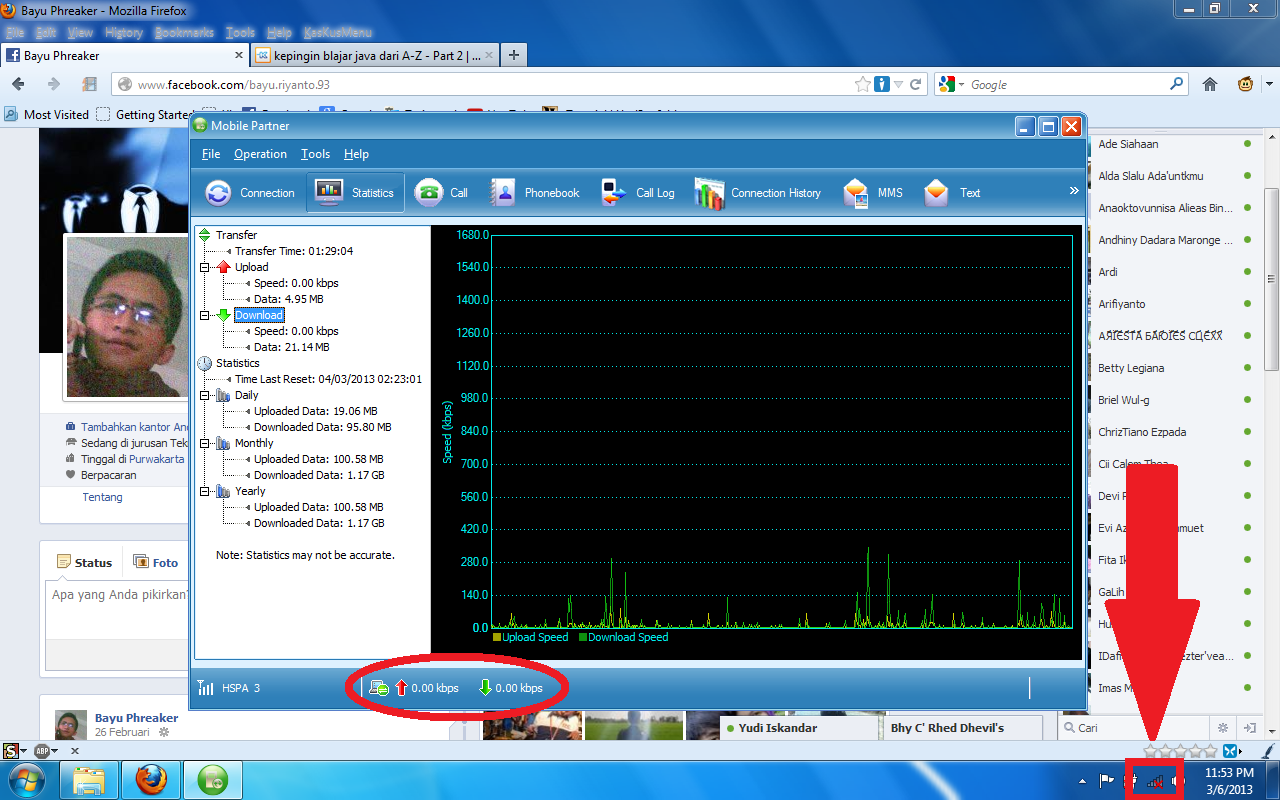Open the Call toolbar icon
The image size is (1280, 800).
442,193
